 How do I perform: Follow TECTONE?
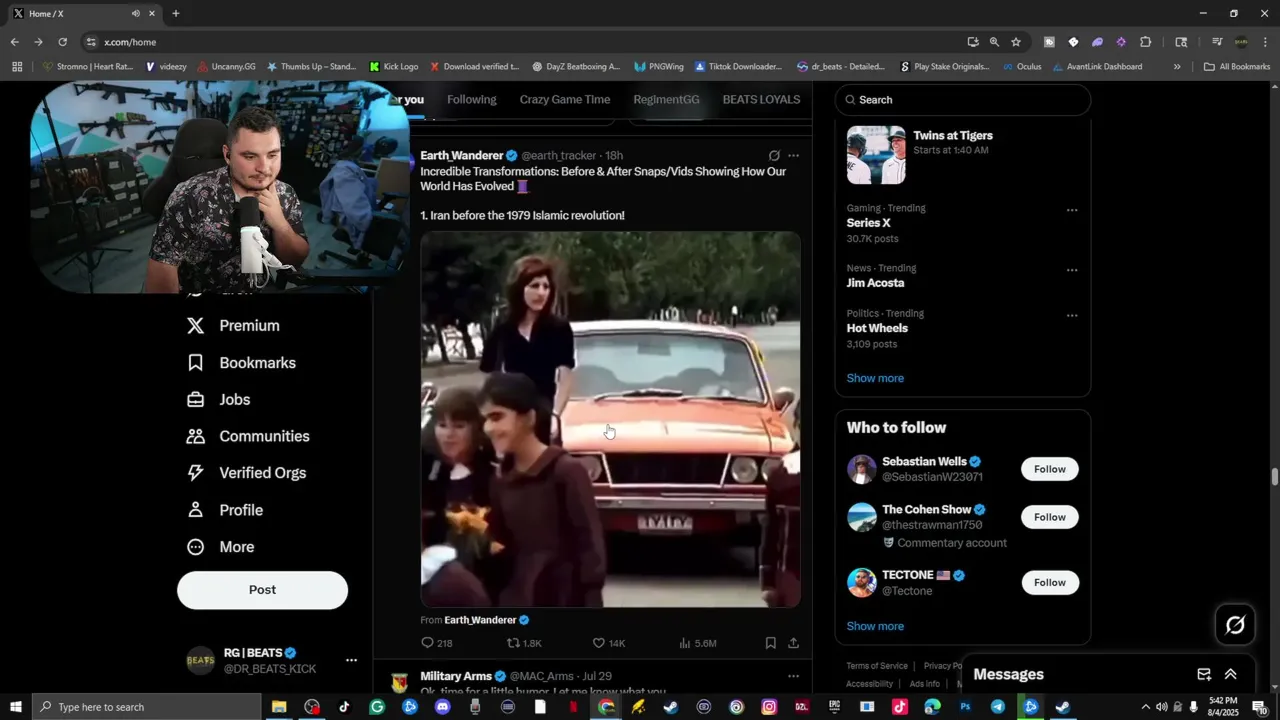coord(1049,582)
